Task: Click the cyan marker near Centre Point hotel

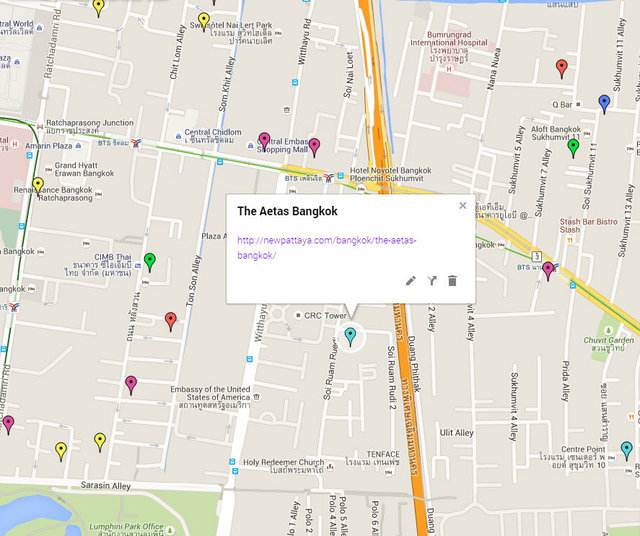Action: point(627,450)
